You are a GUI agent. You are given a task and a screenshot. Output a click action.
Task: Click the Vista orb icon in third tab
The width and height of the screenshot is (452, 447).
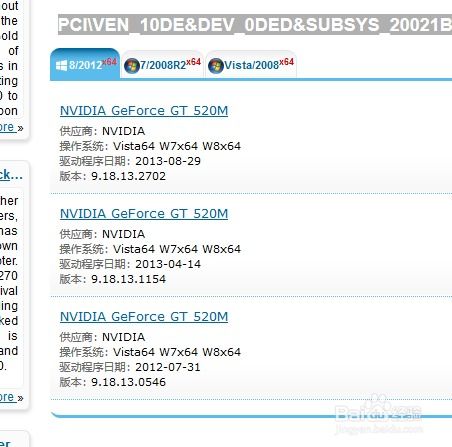pyautogui.click(x=216, y=65)
